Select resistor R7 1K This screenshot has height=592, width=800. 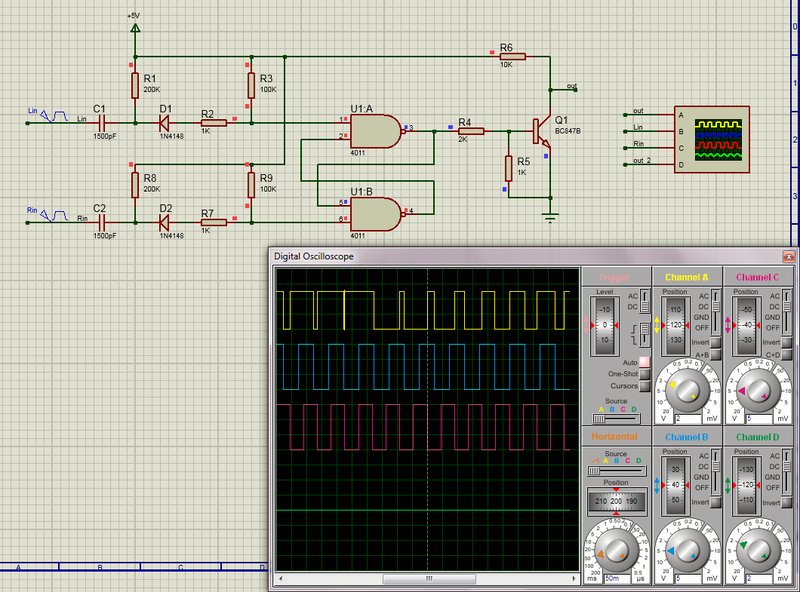click(214, 223)
